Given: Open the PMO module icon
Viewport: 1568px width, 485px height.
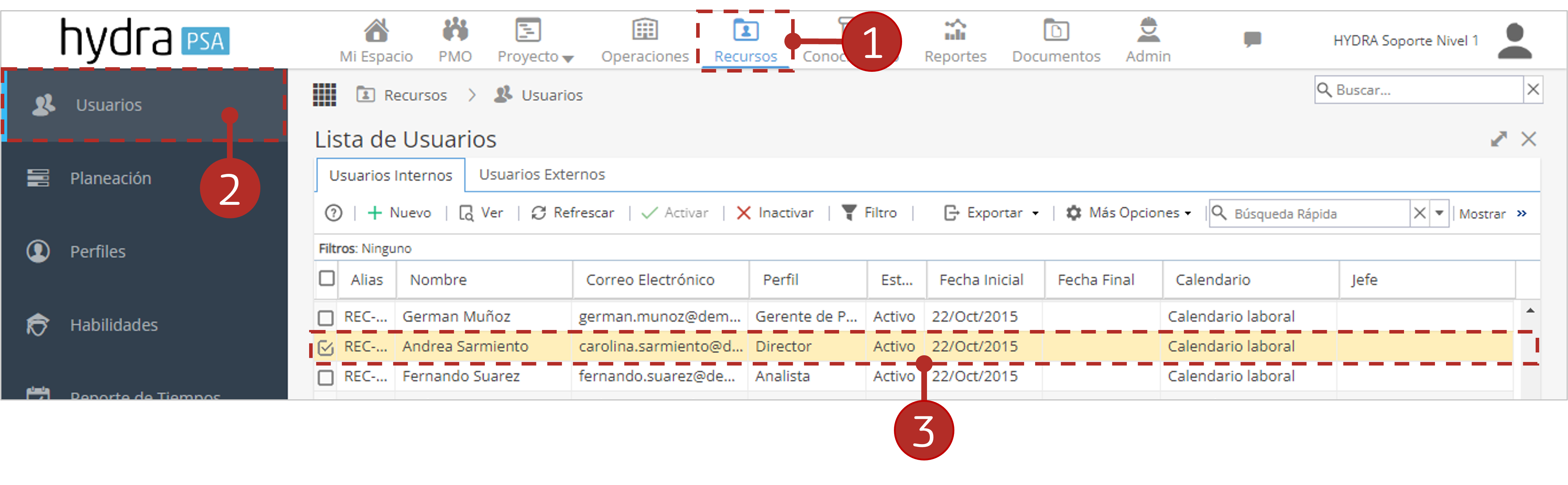Looking at the screenshot, I should 455,30.
